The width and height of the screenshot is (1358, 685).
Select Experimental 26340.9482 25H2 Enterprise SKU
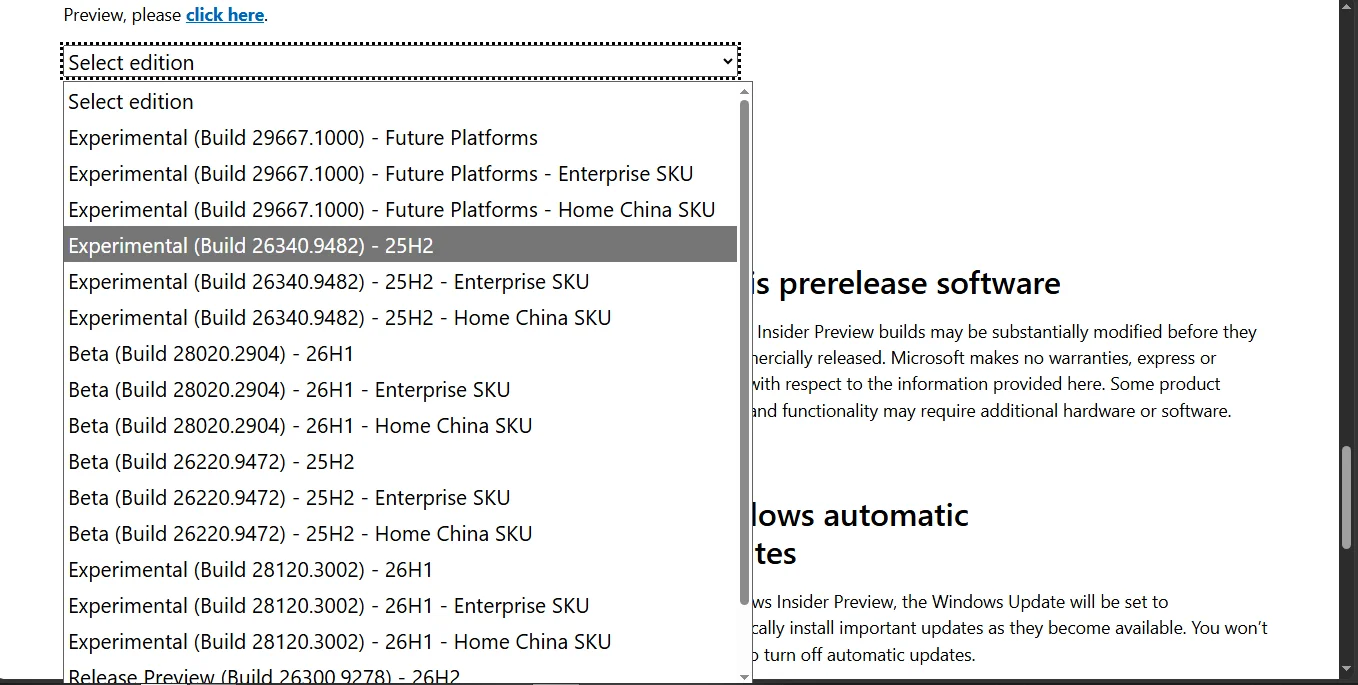(x=400, y=282)
